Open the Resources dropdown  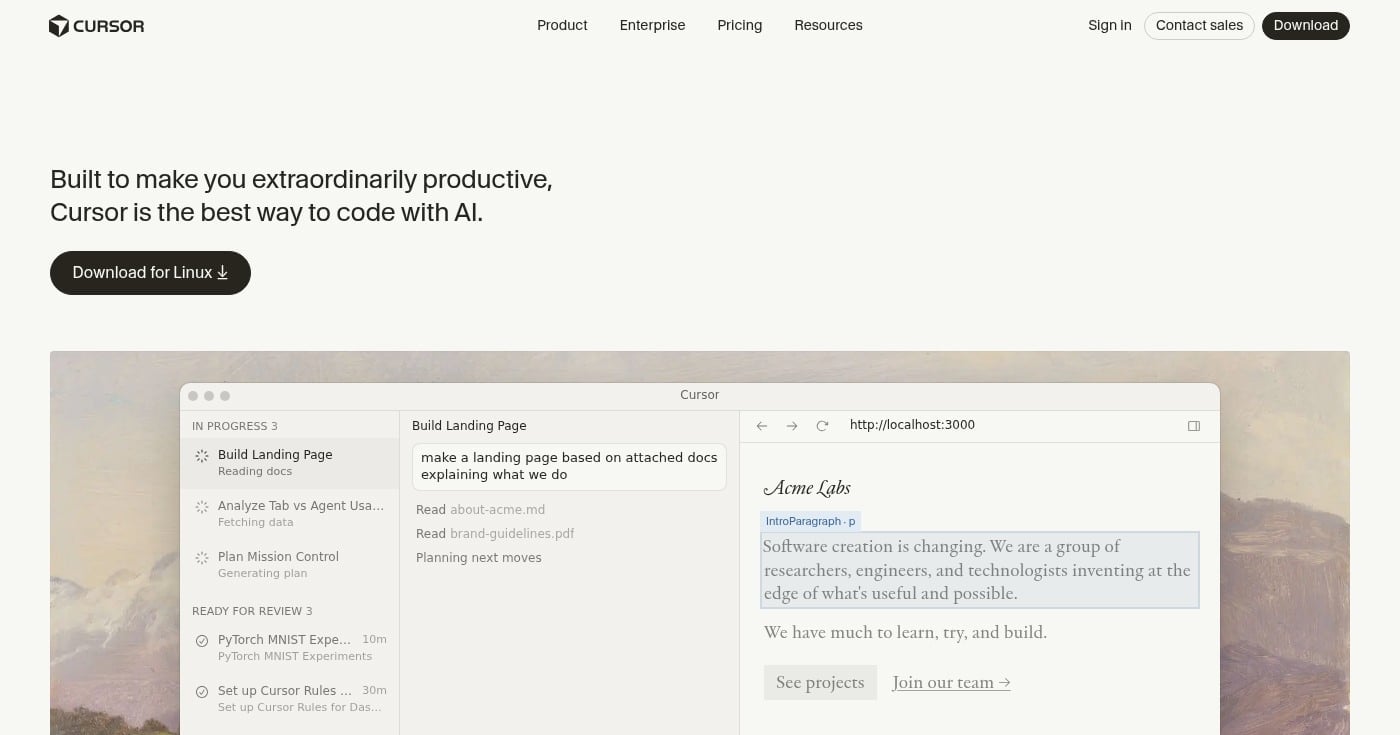[x=828, y=25]
